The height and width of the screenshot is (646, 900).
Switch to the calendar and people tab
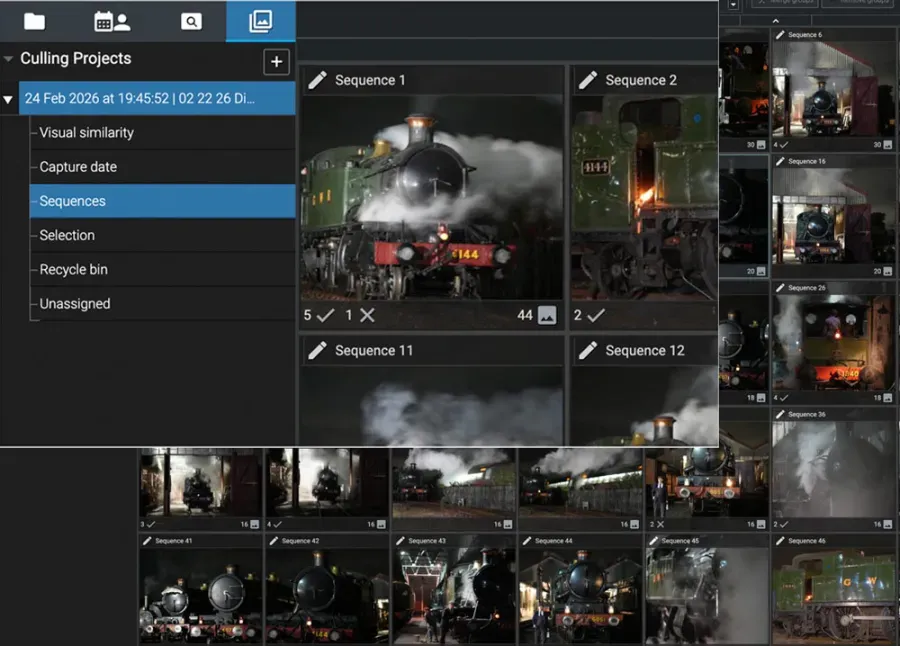(111, 21)
